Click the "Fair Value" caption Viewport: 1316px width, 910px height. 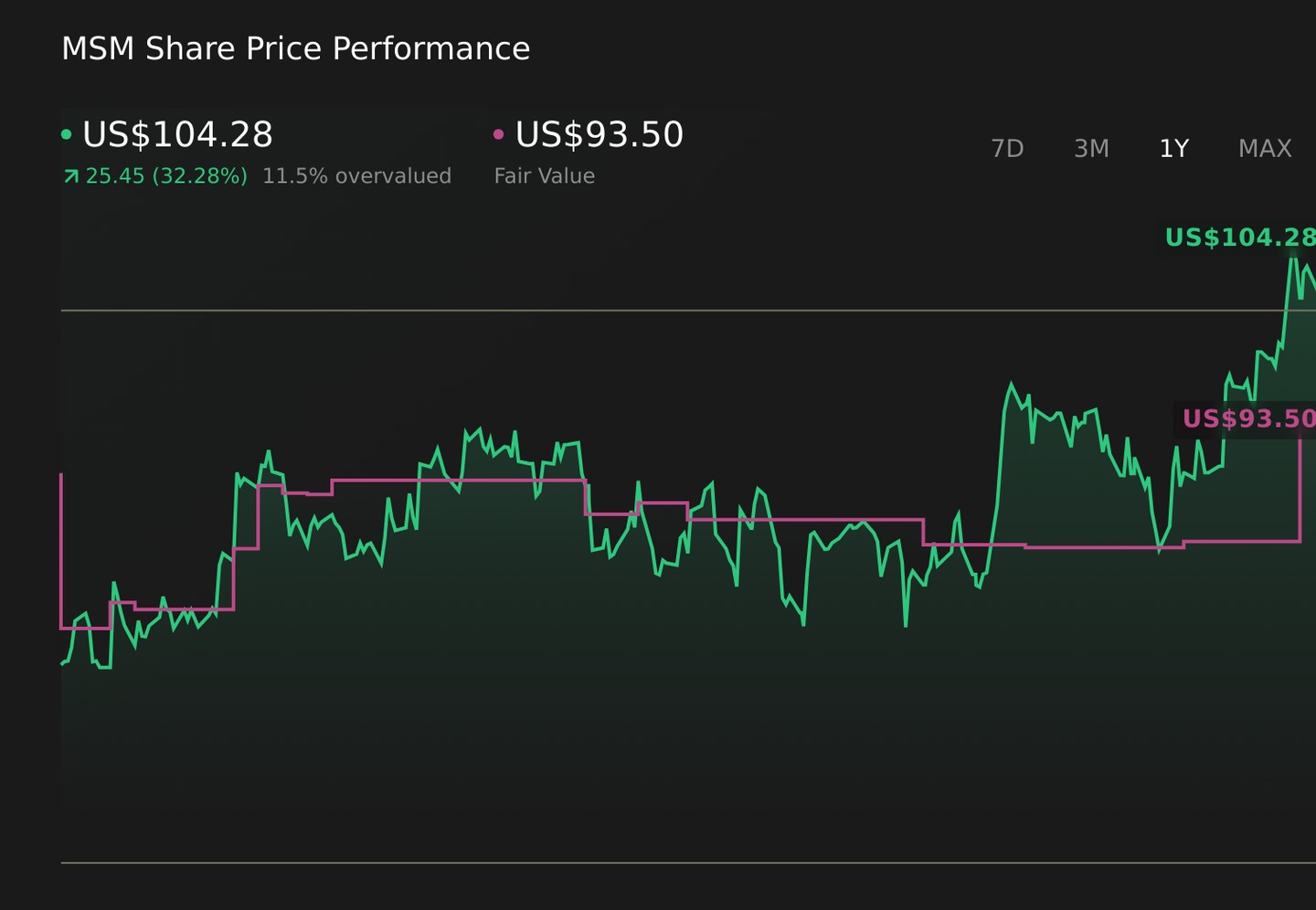click(x=545, y=176)
